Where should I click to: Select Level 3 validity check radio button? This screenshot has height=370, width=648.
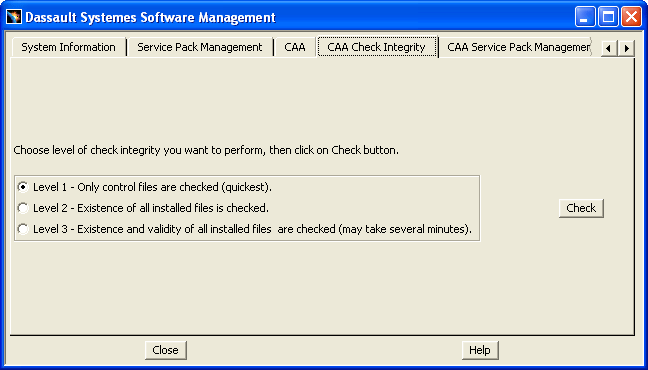pos(23,229)
